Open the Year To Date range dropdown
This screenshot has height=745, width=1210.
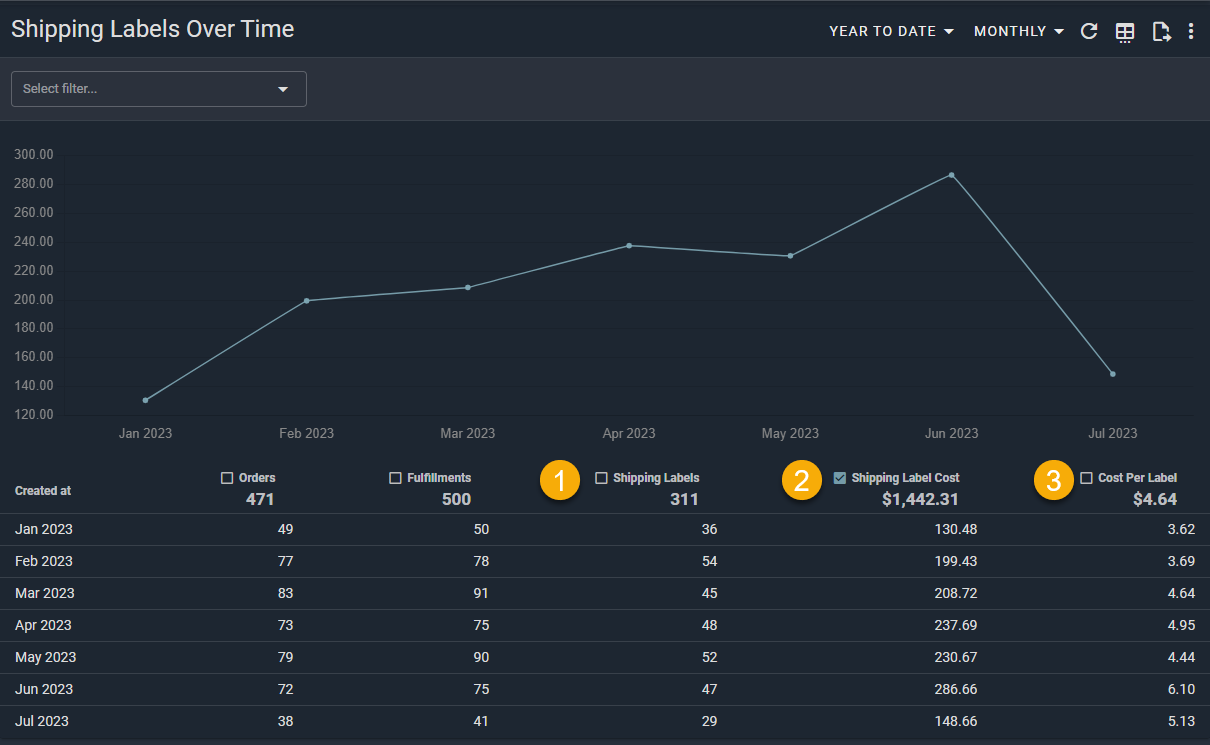pyautogui.click(x=891, y=31)
